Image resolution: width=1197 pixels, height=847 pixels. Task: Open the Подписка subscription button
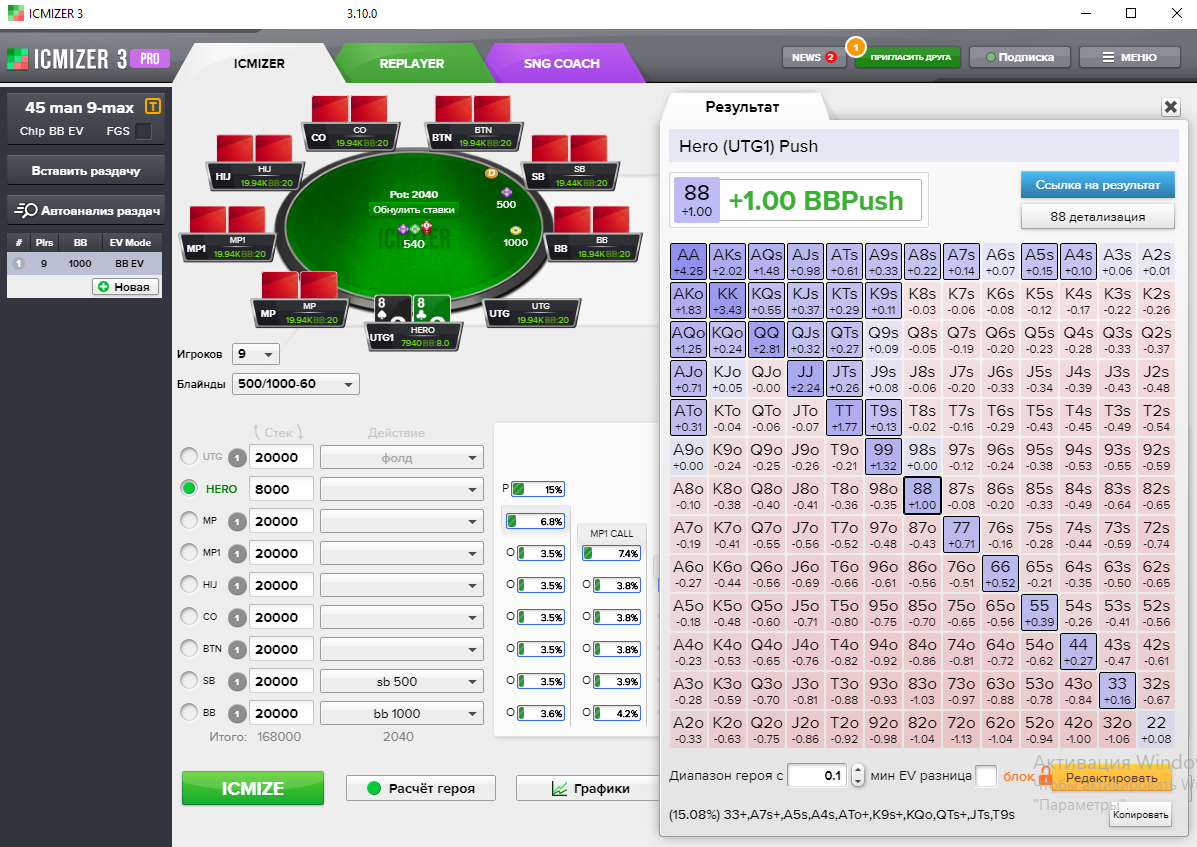coord(1019,57)
